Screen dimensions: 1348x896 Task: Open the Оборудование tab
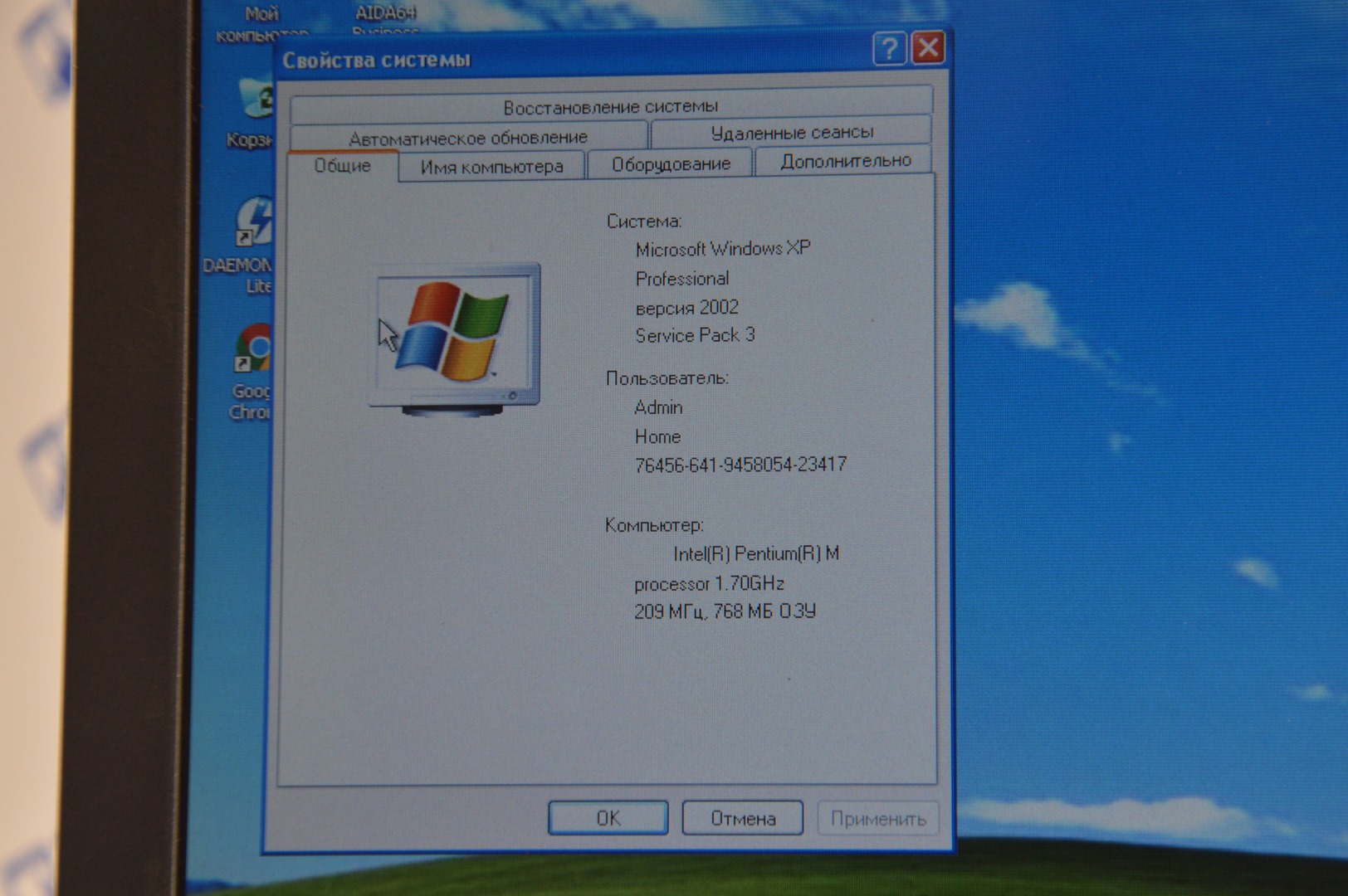tap(670, 164)
